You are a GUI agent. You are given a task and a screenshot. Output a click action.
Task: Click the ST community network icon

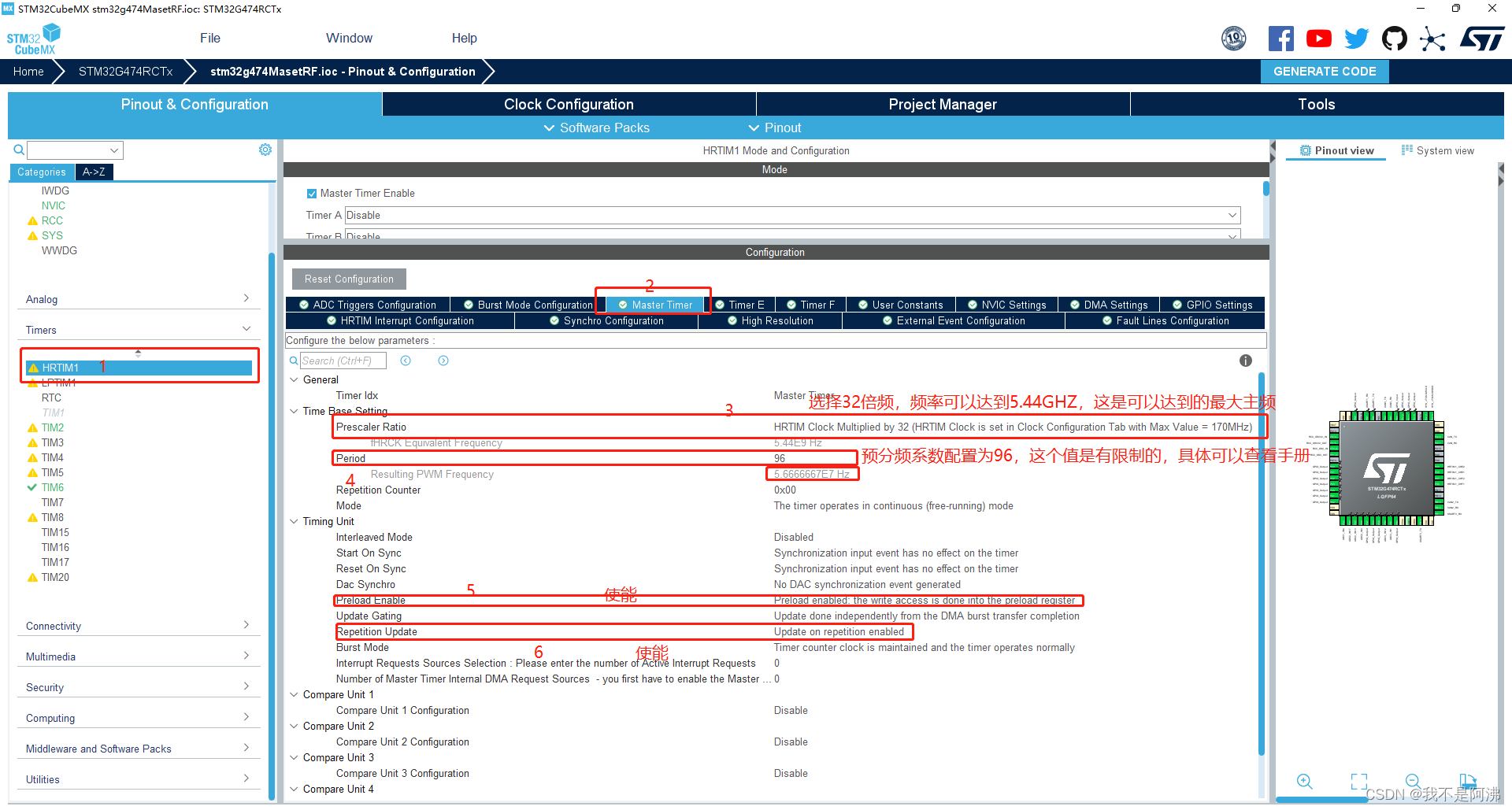1432,39
